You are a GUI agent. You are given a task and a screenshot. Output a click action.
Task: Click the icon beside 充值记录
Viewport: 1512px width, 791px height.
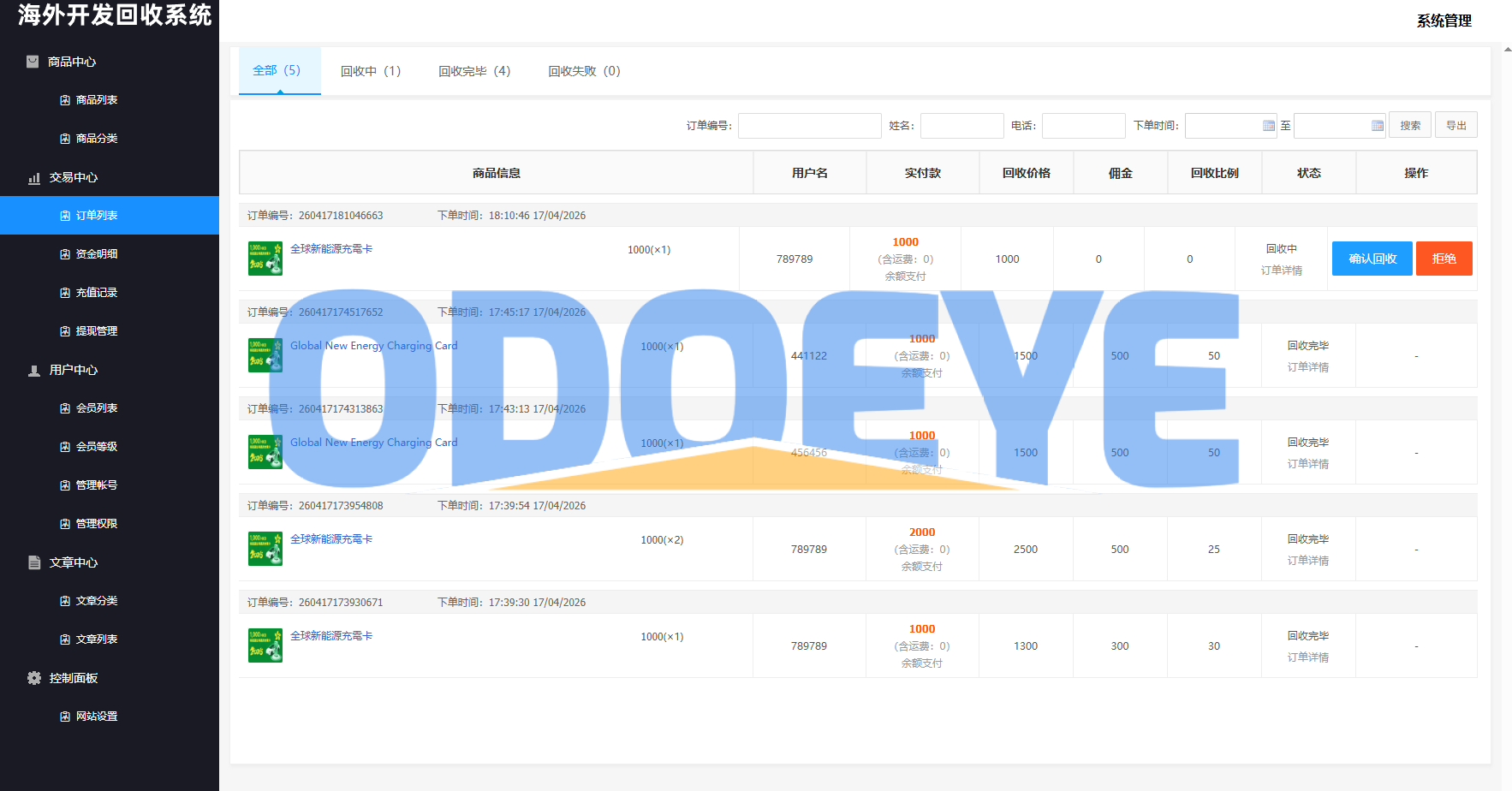(65, 293)
